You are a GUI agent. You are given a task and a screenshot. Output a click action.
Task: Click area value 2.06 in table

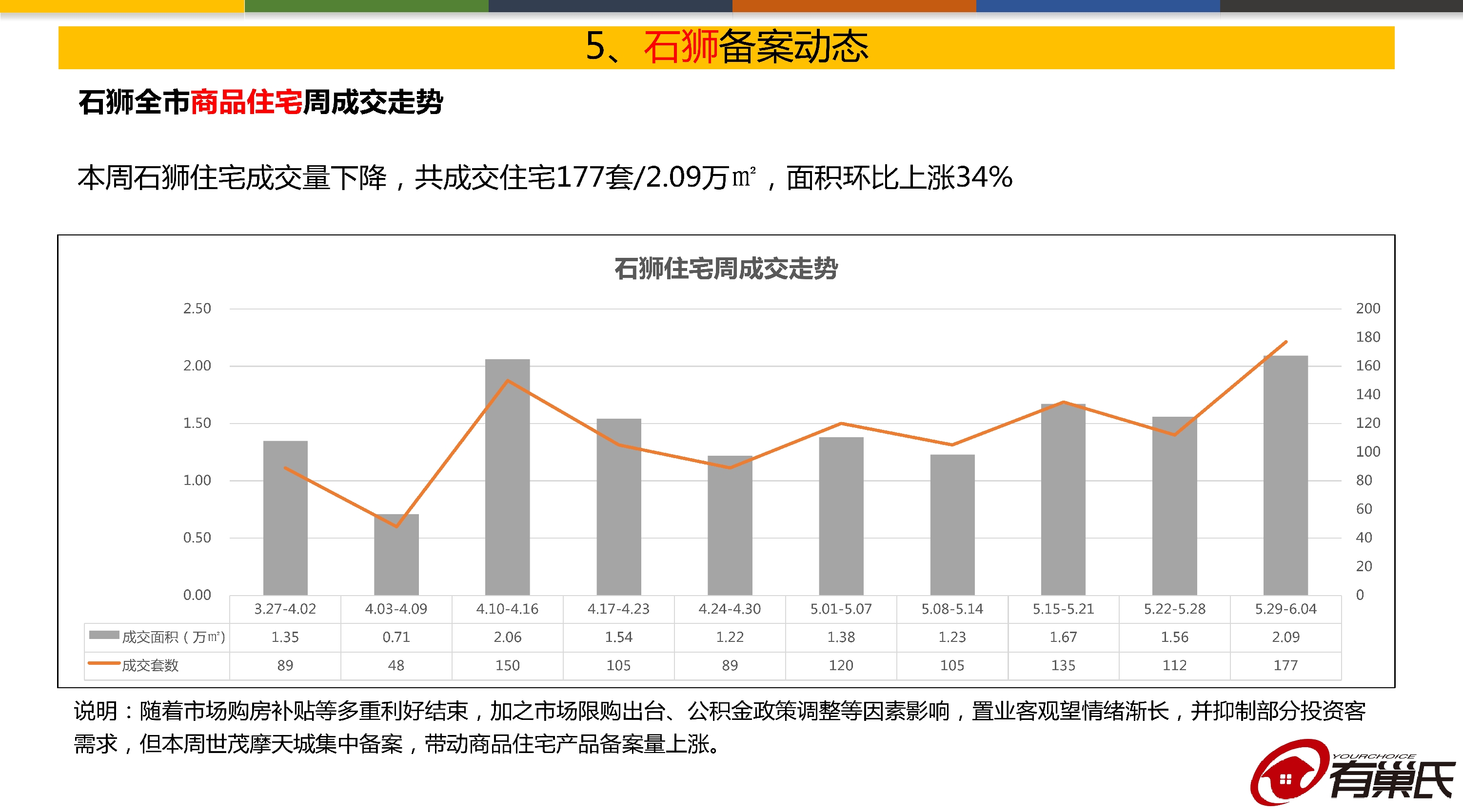coord(507,637)
